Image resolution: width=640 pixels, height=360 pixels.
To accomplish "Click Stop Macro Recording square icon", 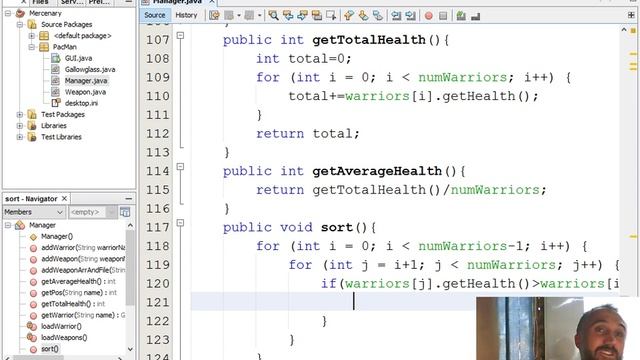I will click(443, 16).
